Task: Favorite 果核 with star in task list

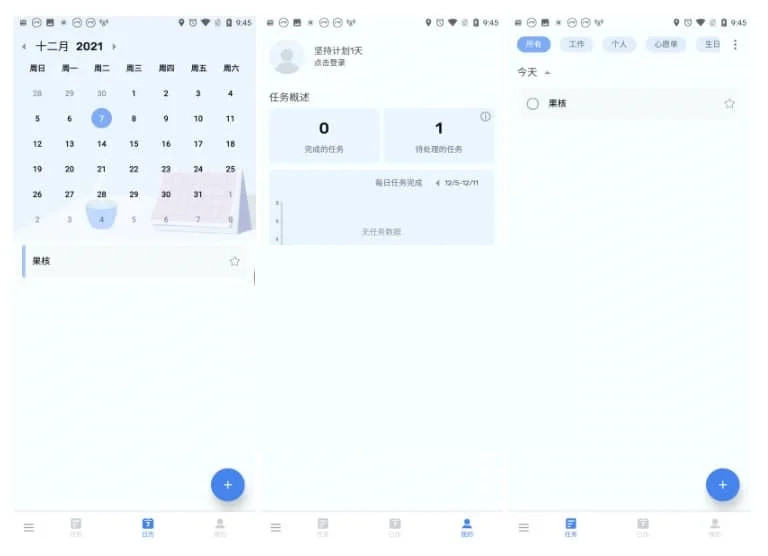Action: tap(729, 104)
